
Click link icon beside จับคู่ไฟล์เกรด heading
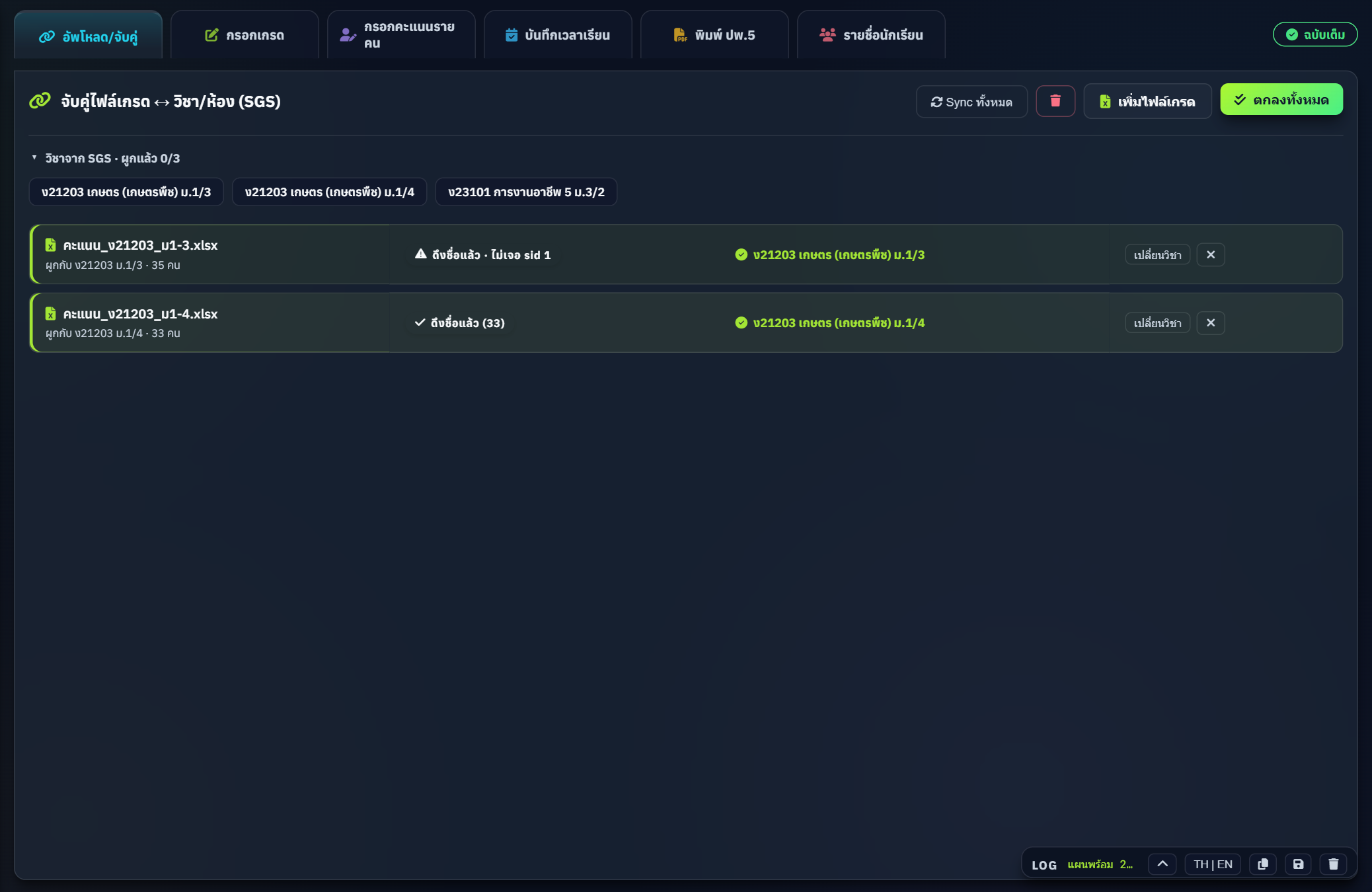40,100
